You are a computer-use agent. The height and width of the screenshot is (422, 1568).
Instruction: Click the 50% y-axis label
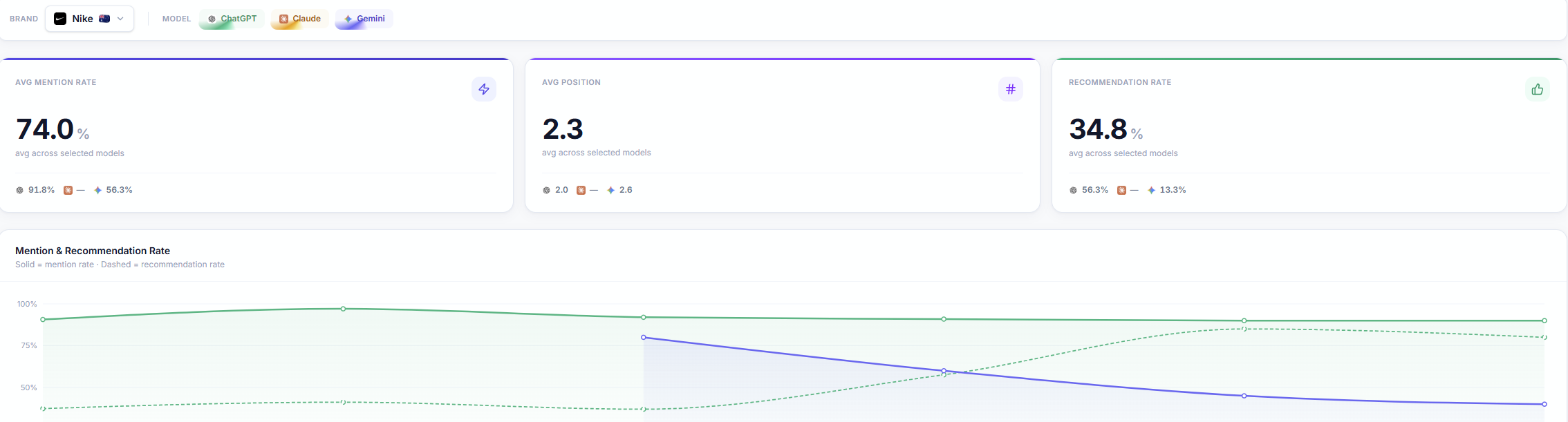[29, 387]
